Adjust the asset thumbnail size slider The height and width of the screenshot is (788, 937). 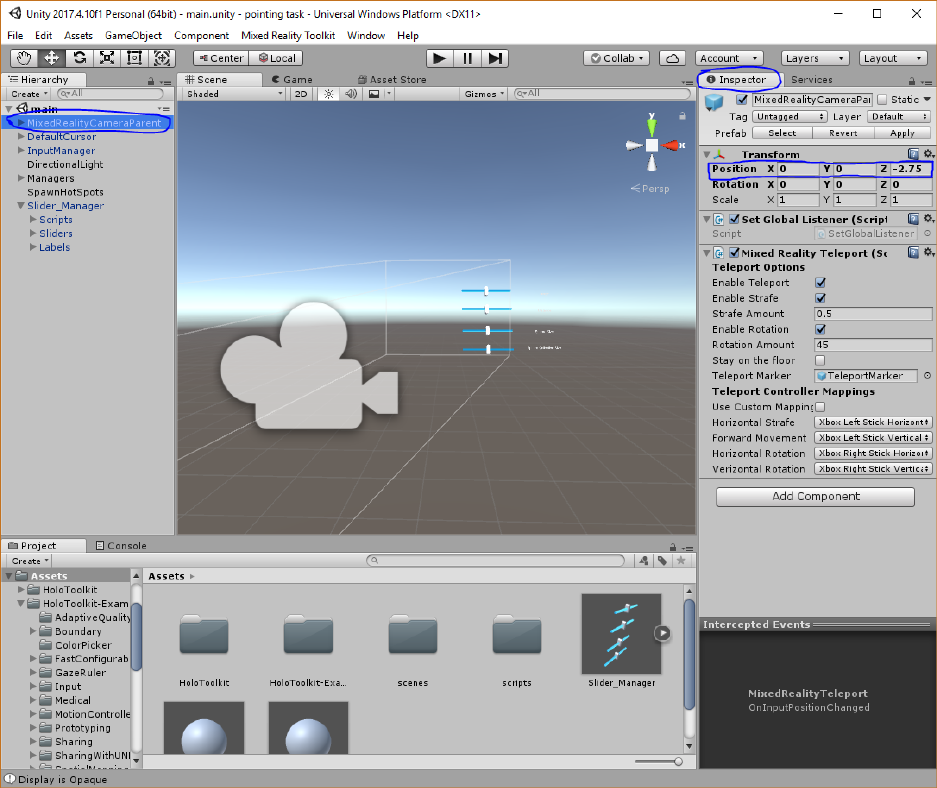tap(678, 761)
